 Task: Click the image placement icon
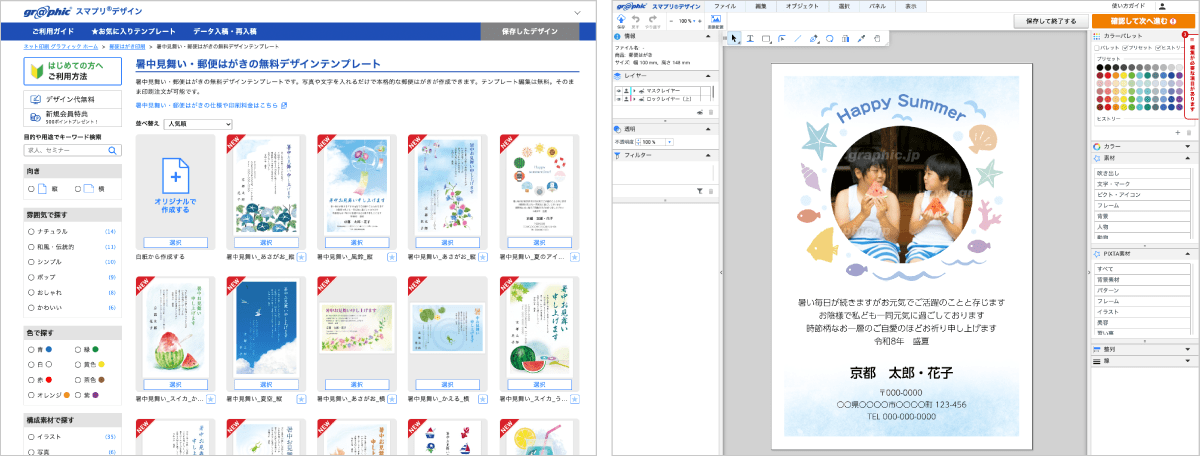point(716,20)
